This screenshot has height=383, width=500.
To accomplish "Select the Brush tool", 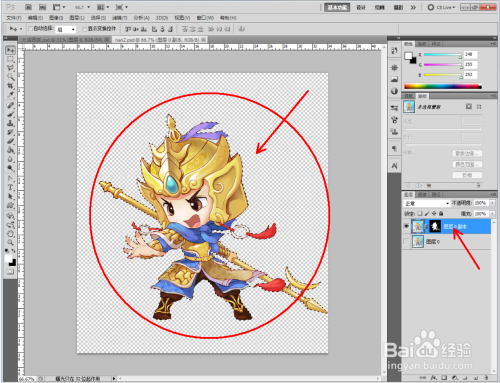I will coord(11,114).
